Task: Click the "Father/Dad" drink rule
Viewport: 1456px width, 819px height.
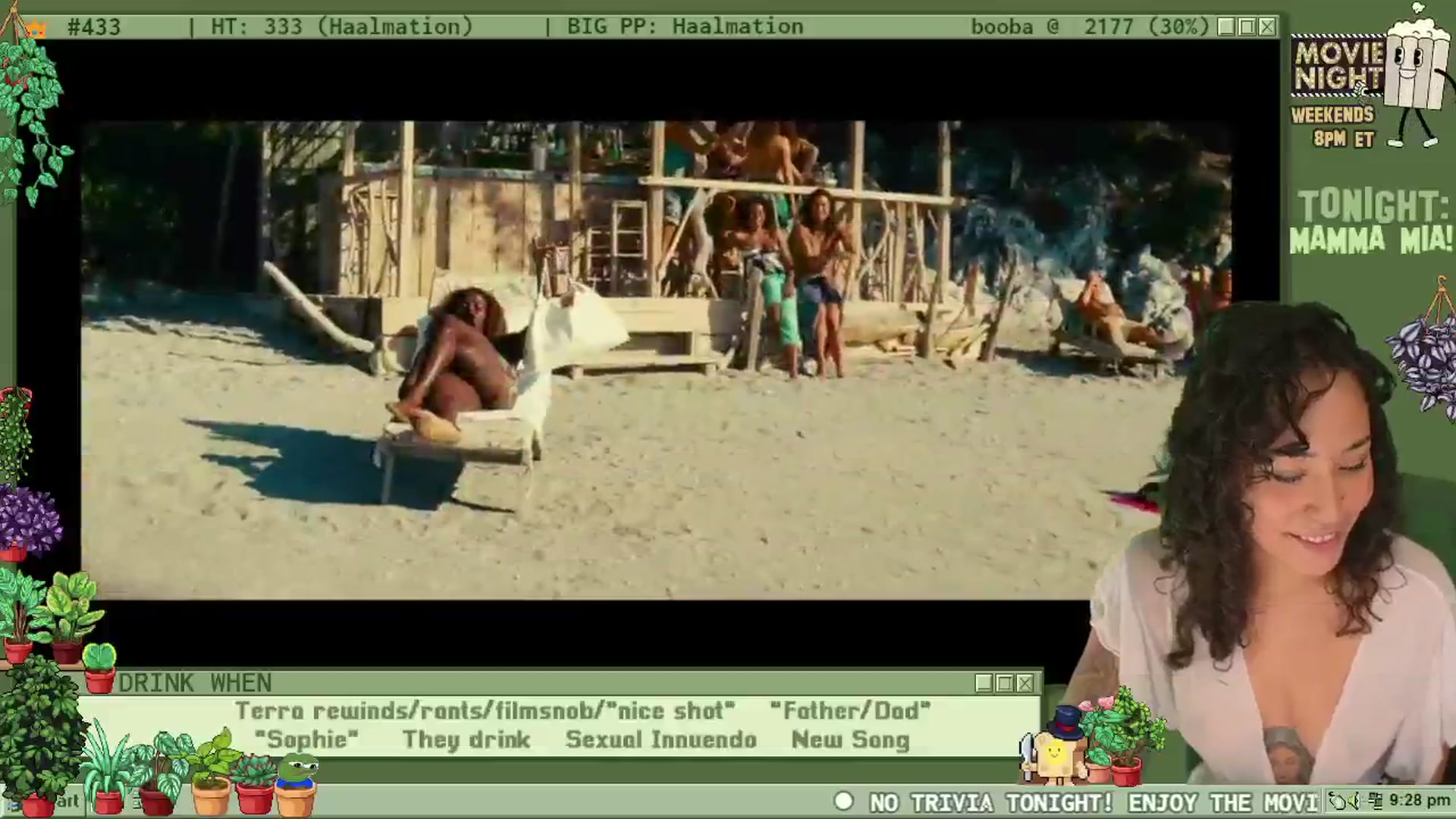Action: coord(850,711)
